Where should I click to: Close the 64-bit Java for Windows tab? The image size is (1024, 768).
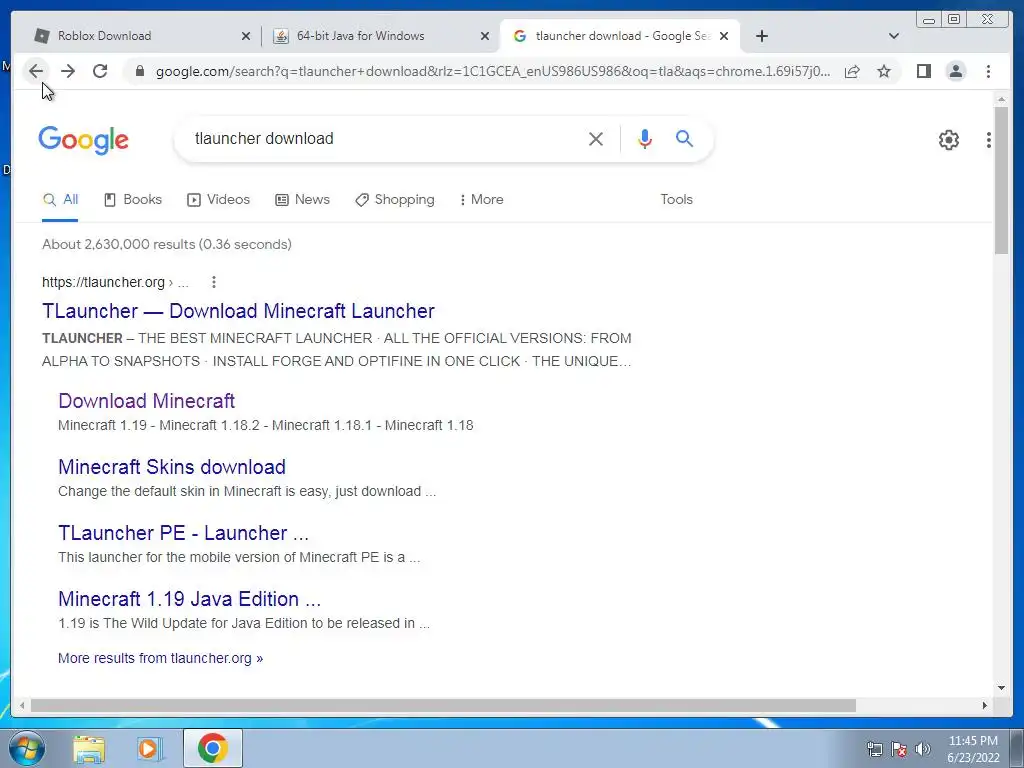pyautogui.click(x=485, y=36)
